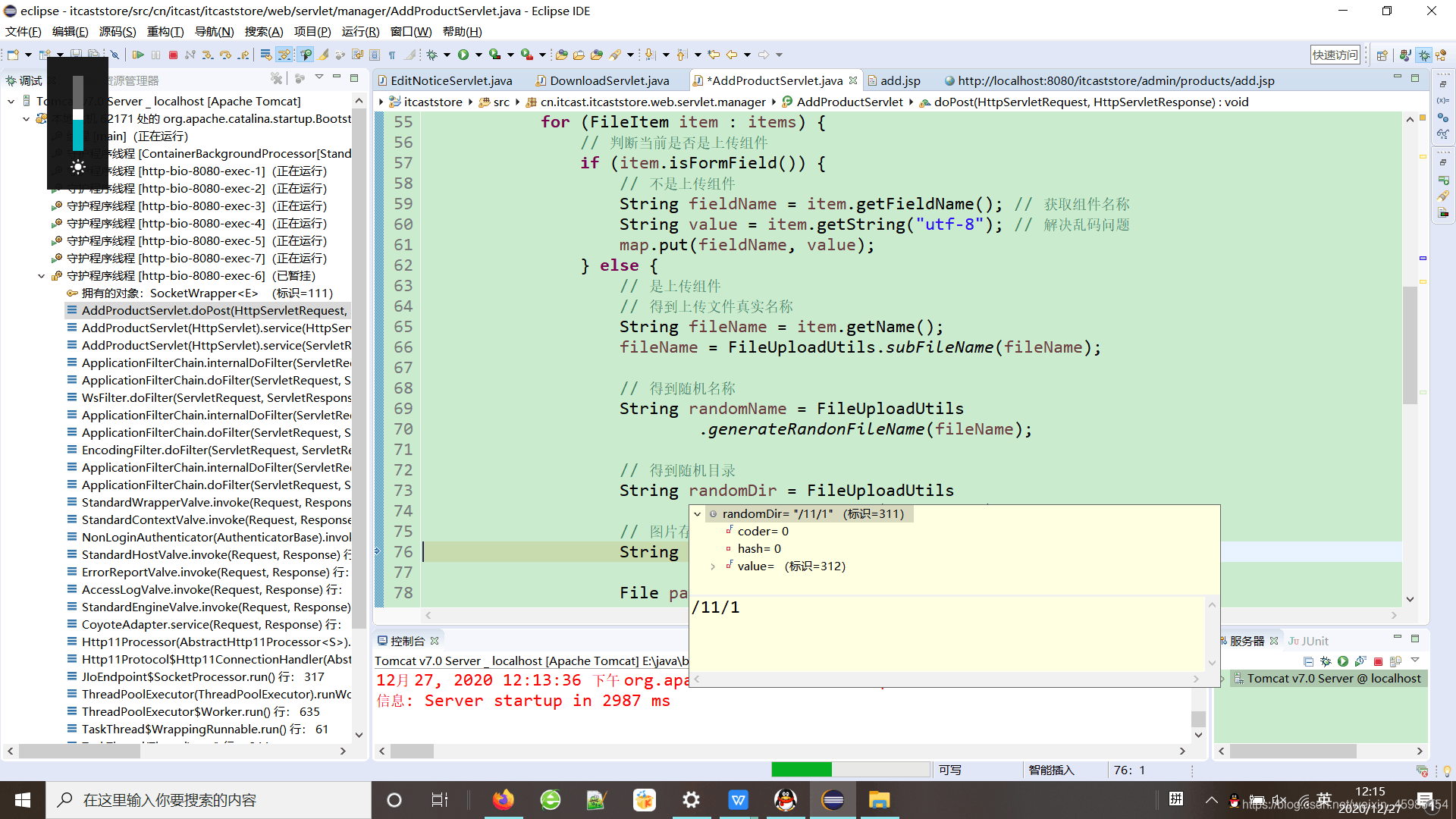Toggle block selection mode
Image resolution: width=1456 pixels, height=819 pixels.
coord(375,55)
